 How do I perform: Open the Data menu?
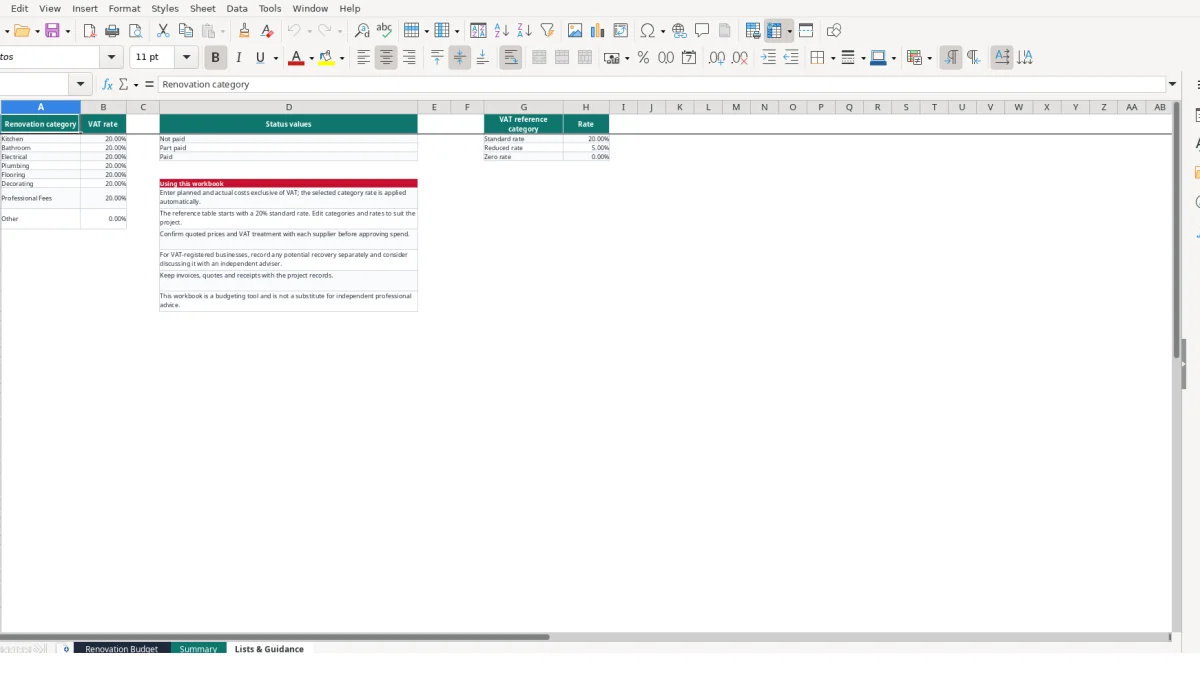pos(237,8)
